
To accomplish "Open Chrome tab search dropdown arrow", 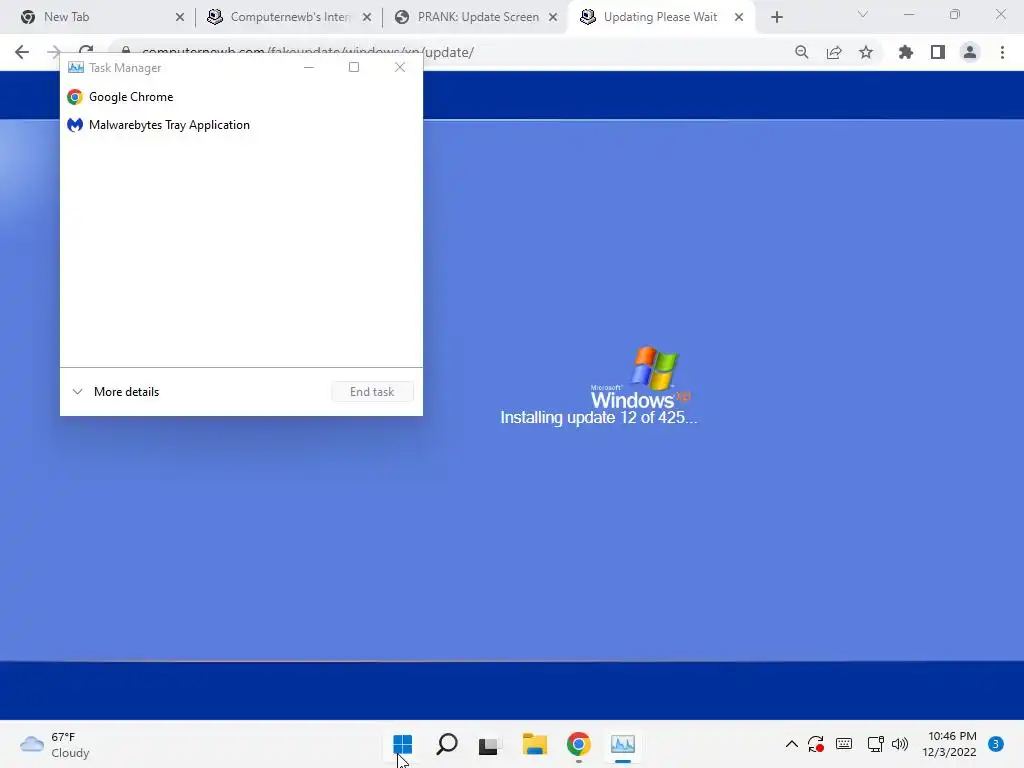I will pyautogui.click(x=863, y=14).
